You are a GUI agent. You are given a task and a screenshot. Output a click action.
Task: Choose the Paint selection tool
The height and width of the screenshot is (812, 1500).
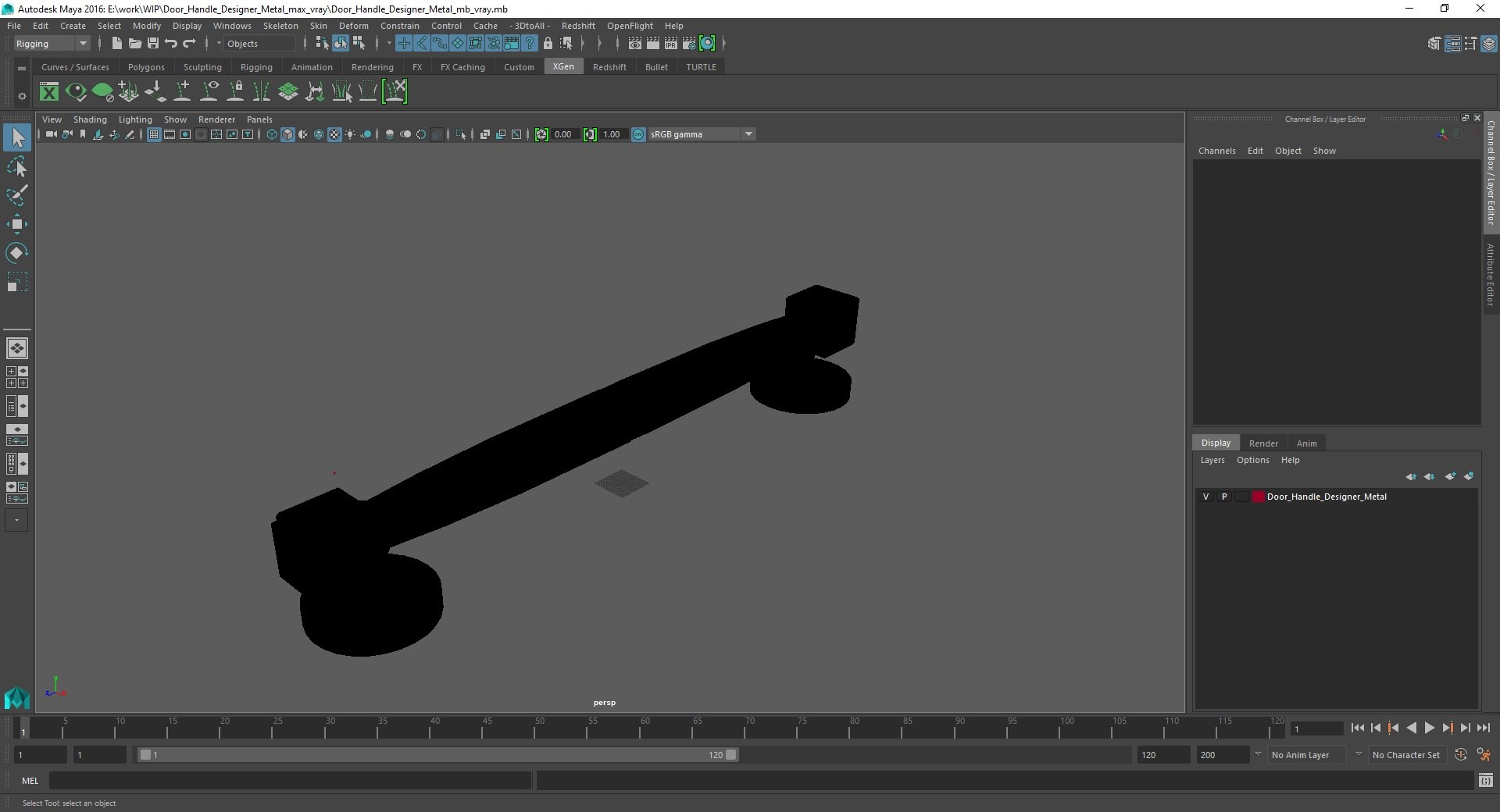pyautogui.click(x=17, y=195)
